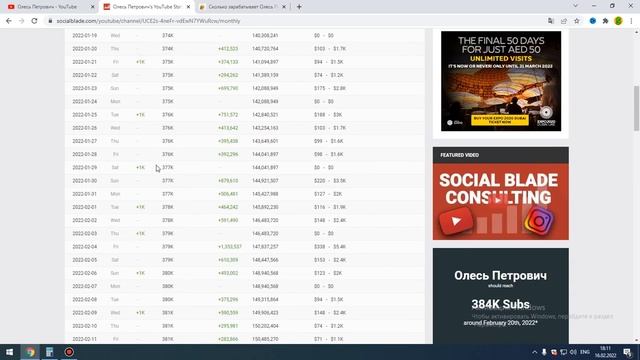
Task: Open the Windows notification center icon
Action: 628,352
